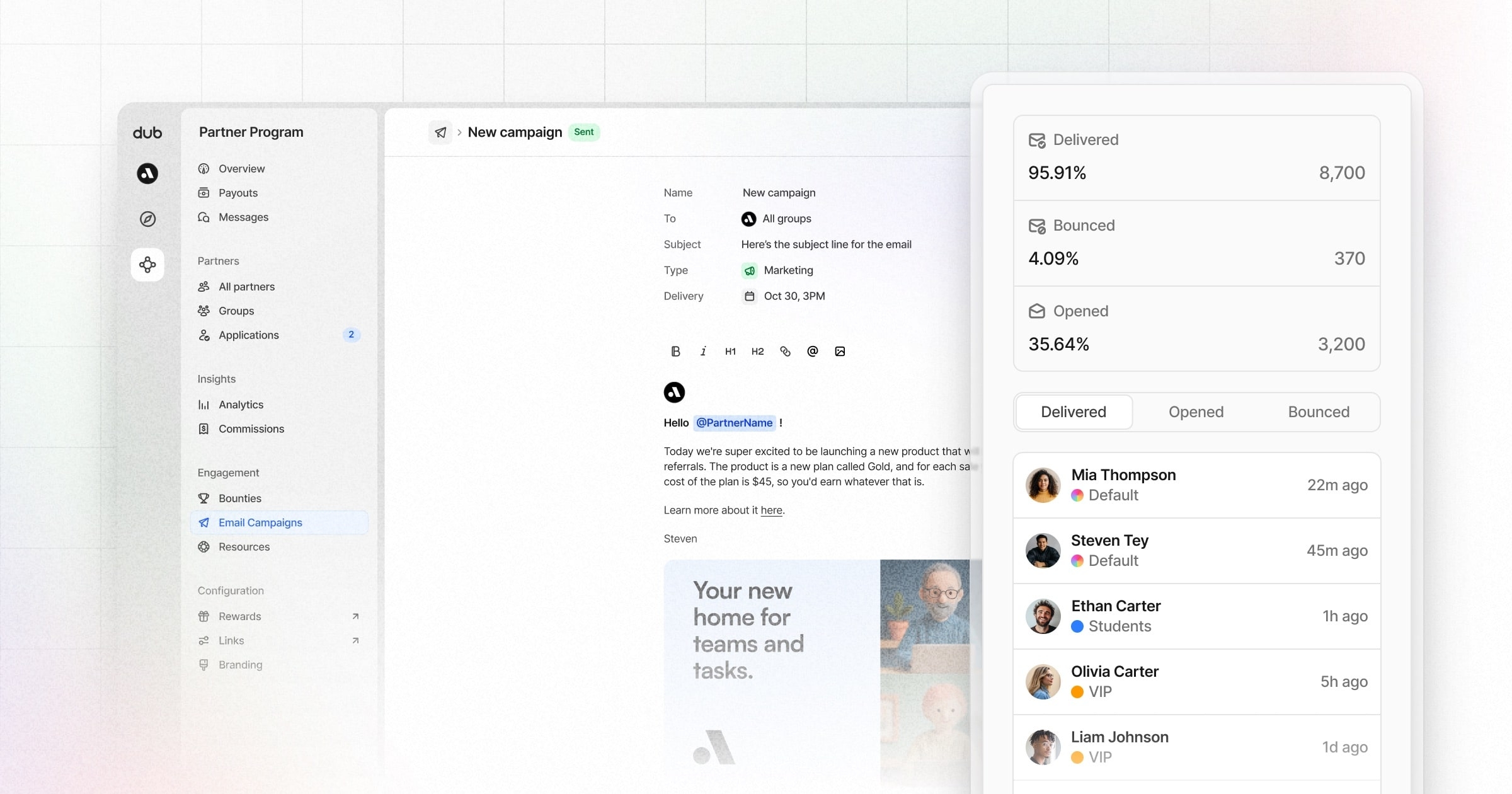Go to Email Campaigns in sidebar
Image resolution: width=1512 pixels, height=794 pixels.
point(260,522)
